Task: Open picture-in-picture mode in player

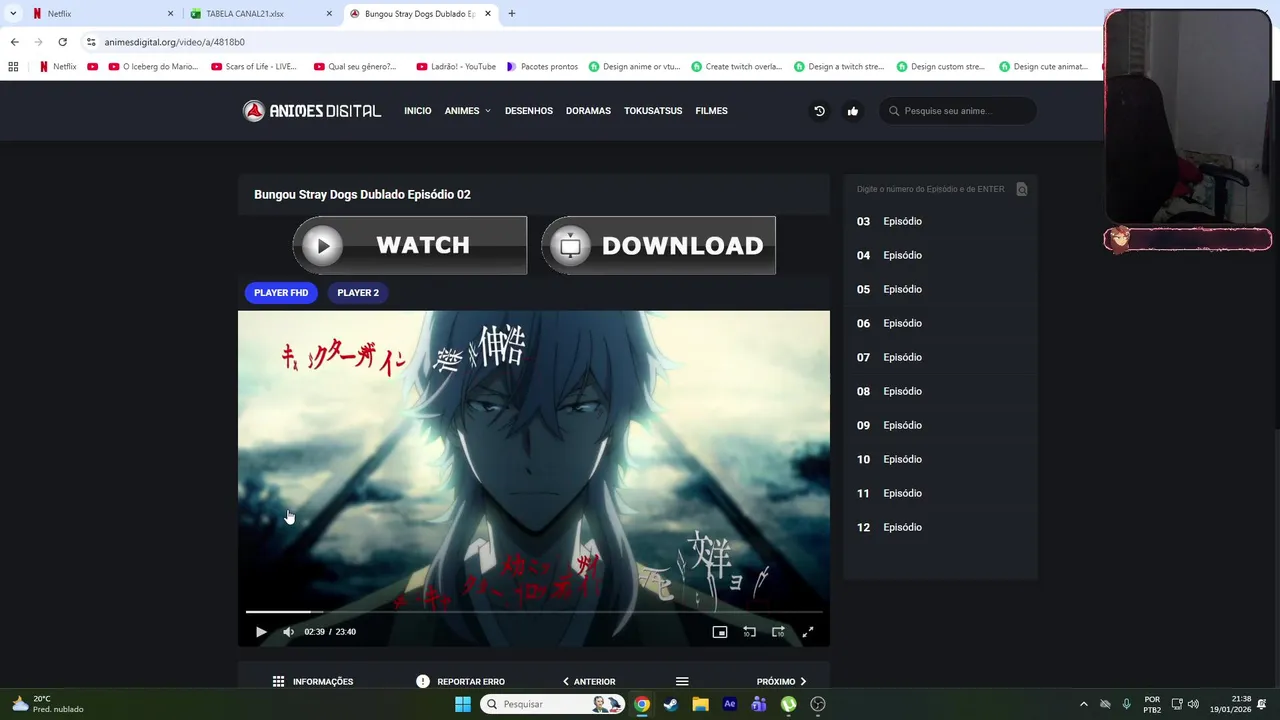Action: point(719,632)
